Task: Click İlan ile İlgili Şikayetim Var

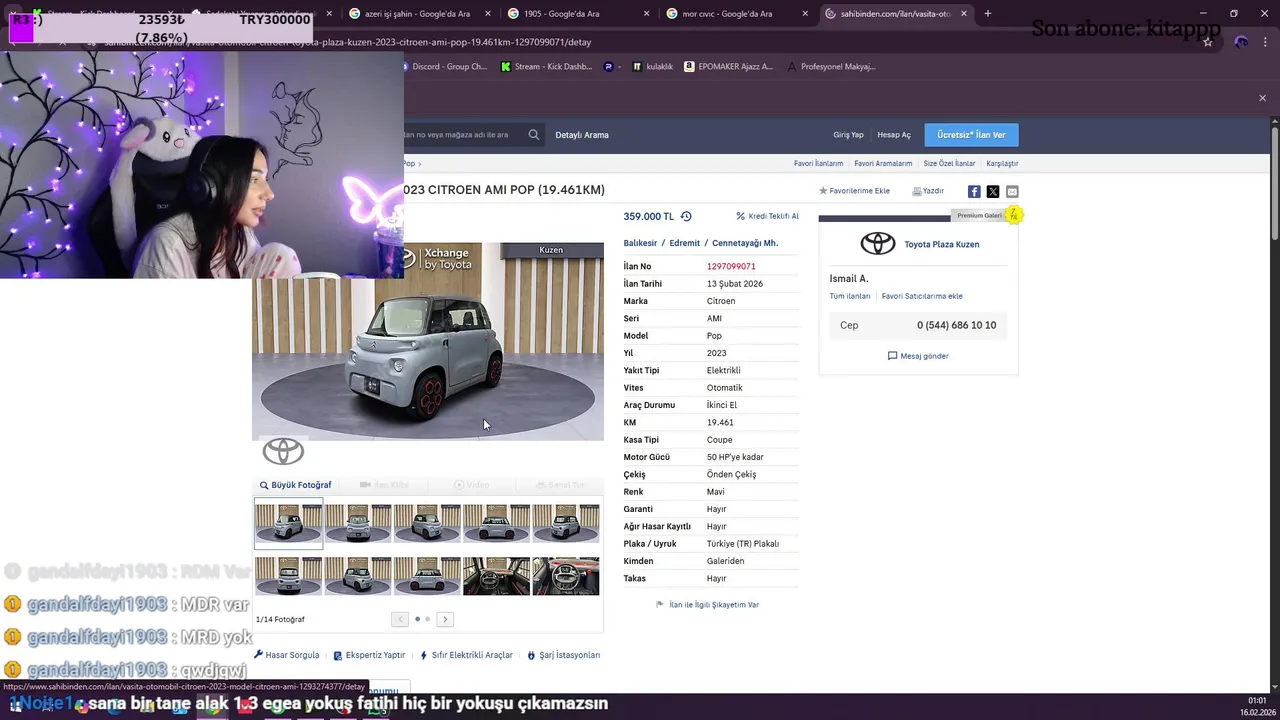Action: [x=707, y=605]
